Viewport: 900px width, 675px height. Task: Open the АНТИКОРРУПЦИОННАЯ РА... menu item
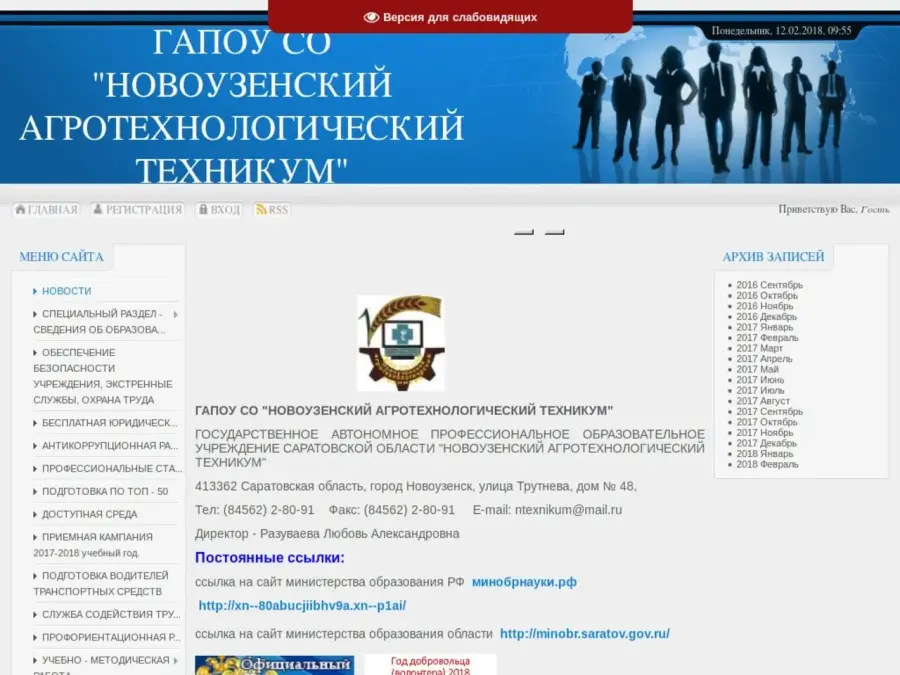(x=110, y=445)
